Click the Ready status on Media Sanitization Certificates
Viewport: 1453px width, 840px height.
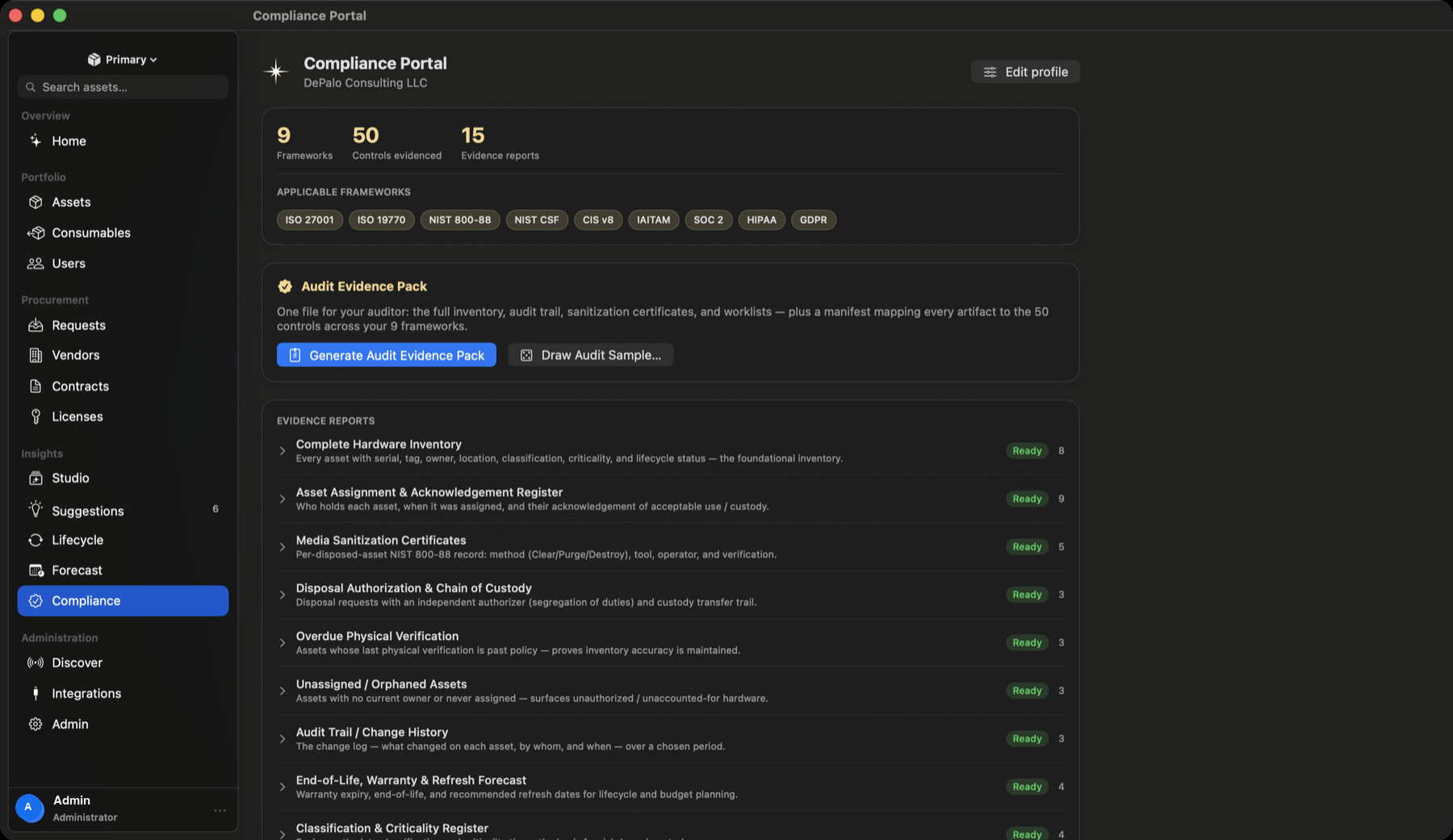[1027, 547]
